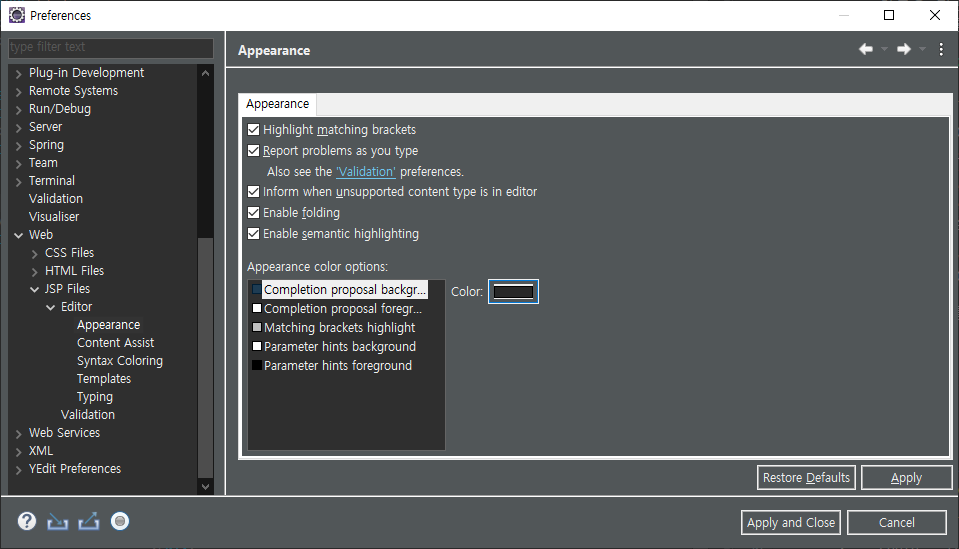Go forward using the right arrow icon
Image resolution: width=959 pixels, height=549 pixels.
point(904,49)
